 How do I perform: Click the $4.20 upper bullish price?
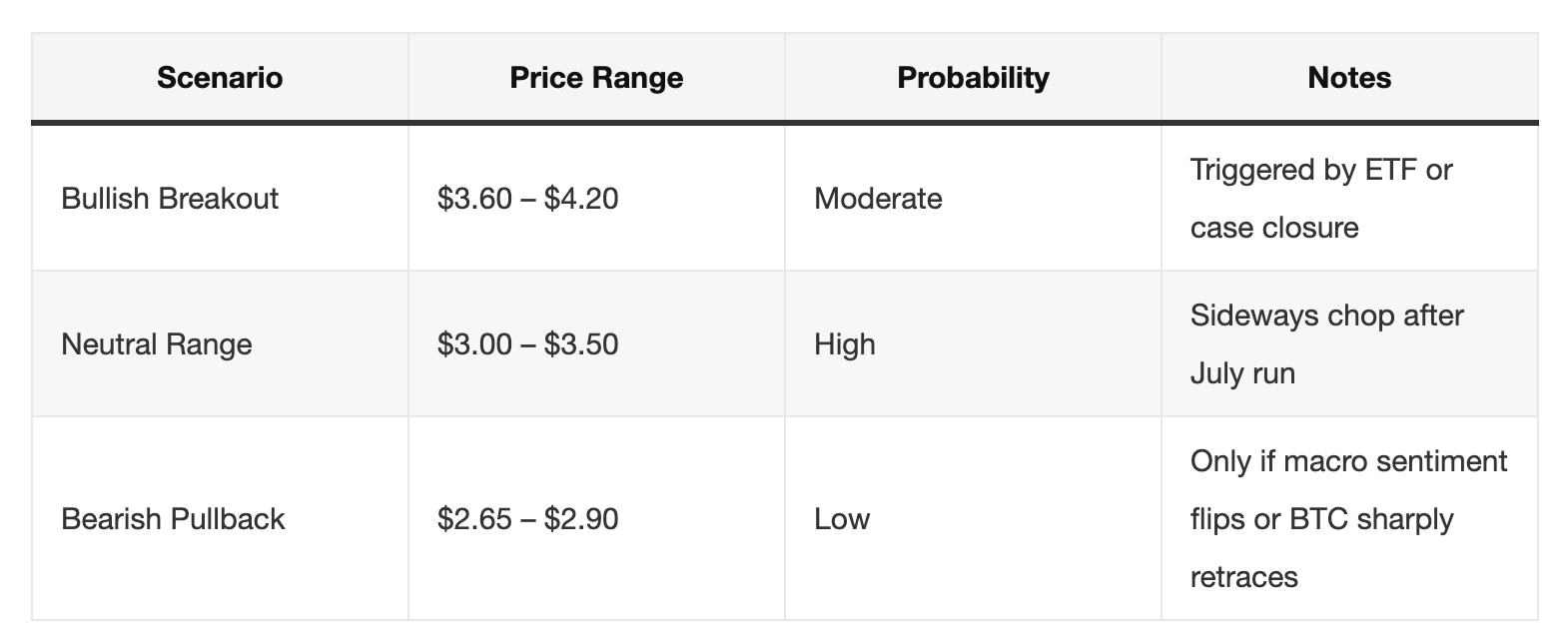pyautogui.click(x=581, y=199)
